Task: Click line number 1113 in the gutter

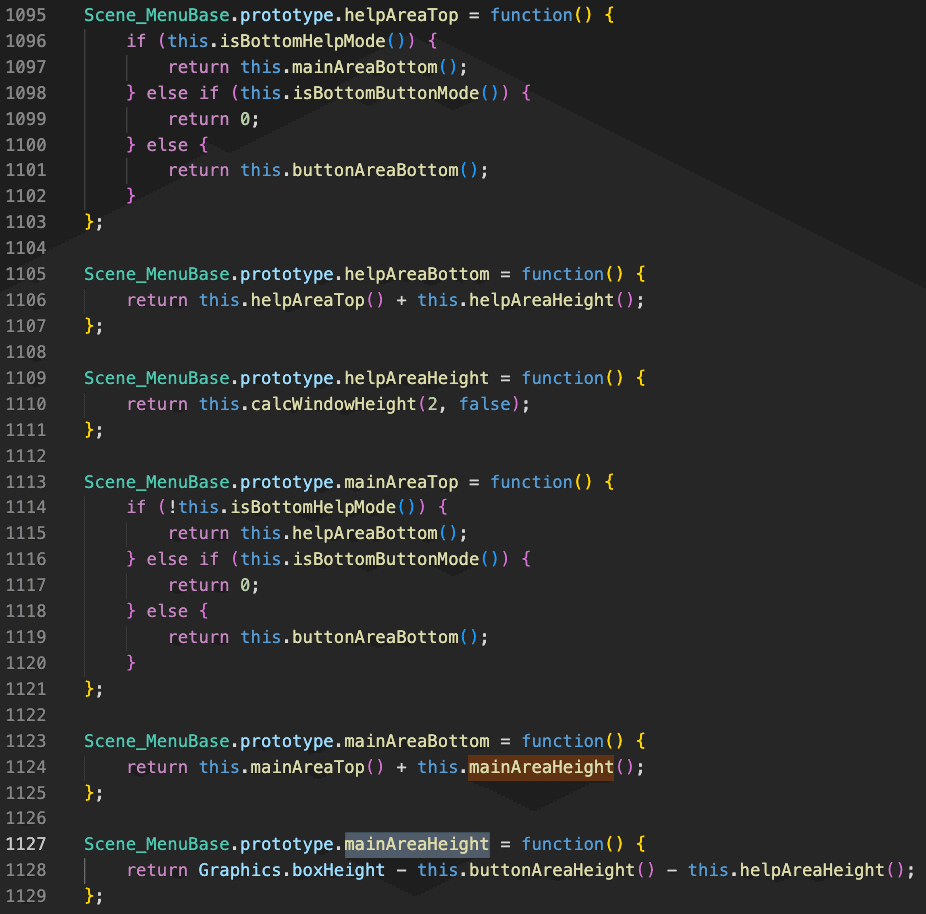Action: click(x=26, y=482)
